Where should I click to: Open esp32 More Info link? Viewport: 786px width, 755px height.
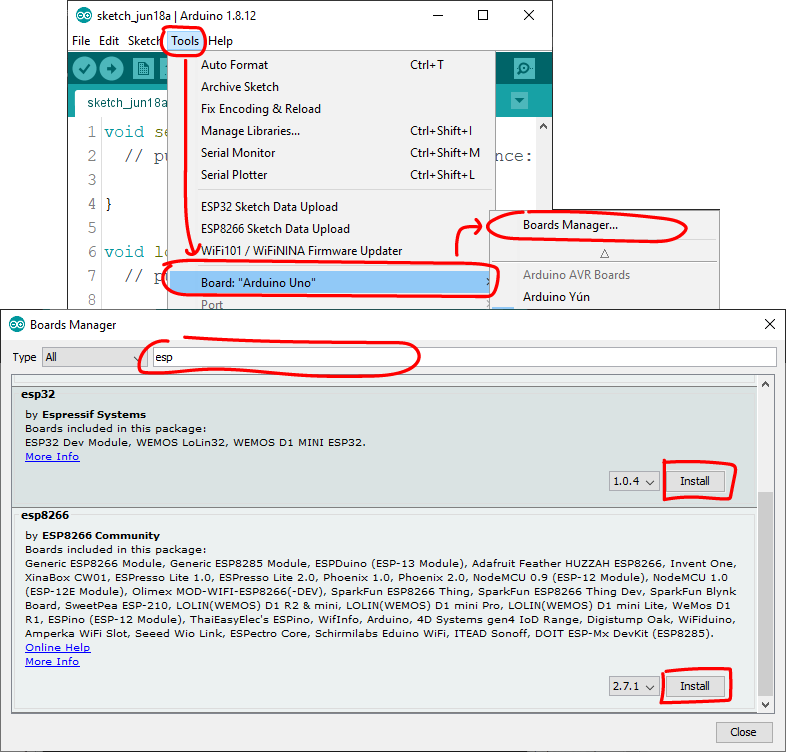point(52,457)
